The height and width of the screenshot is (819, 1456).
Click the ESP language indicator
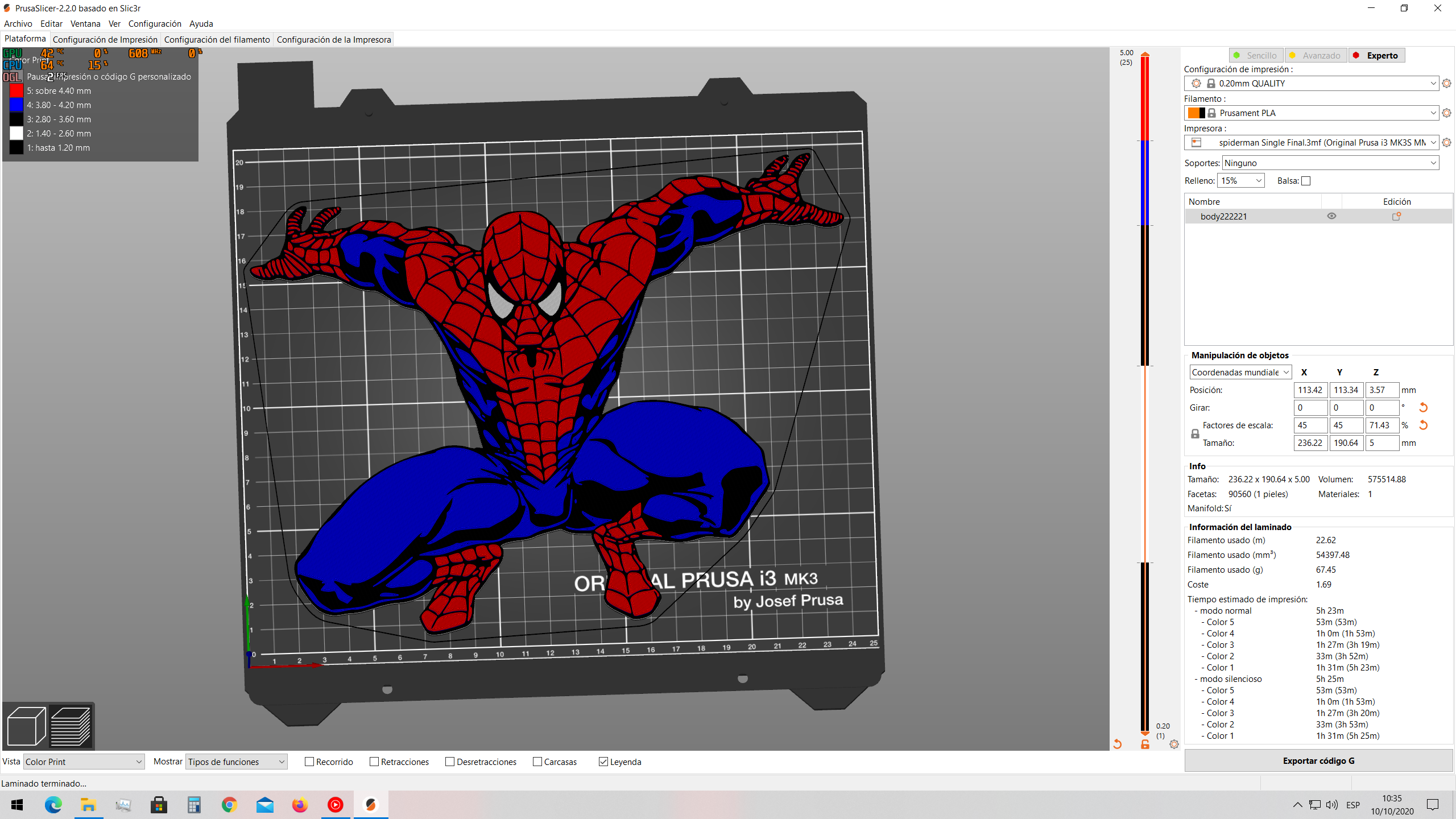click(1353, 805)
